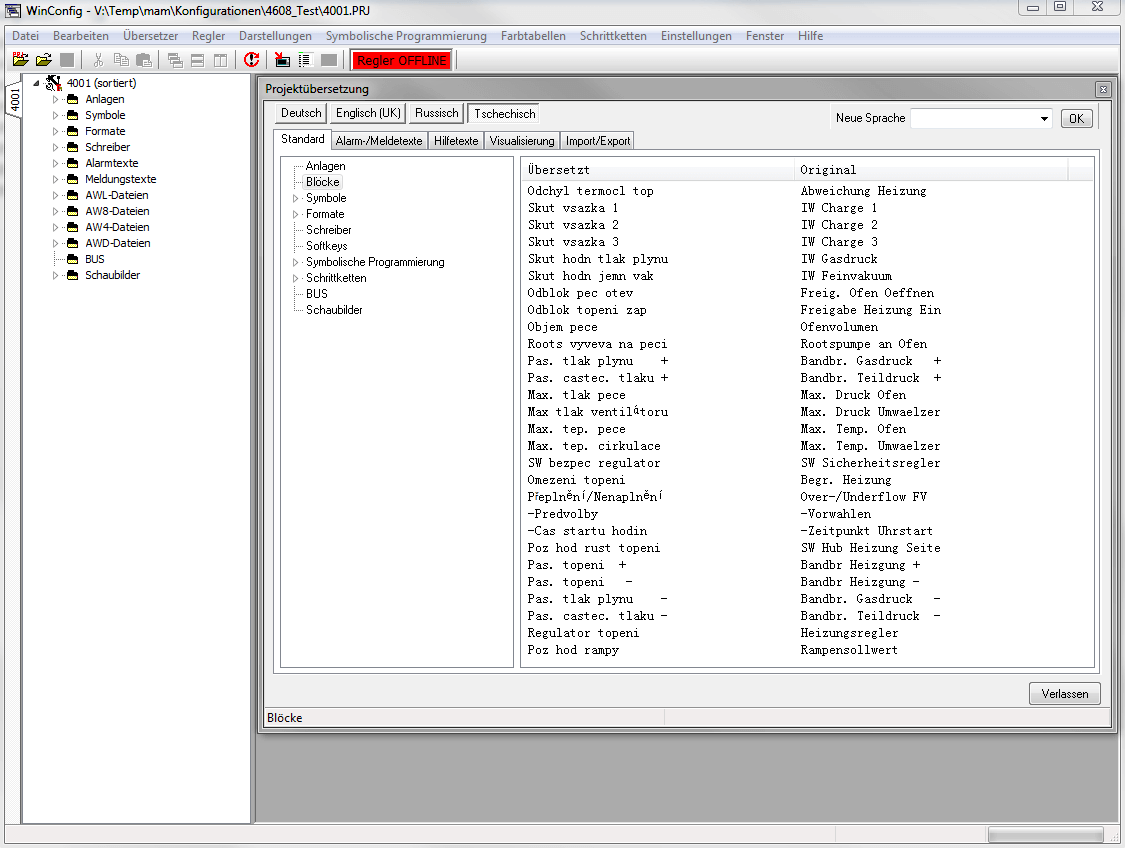Select the vertical 4001 side tab
This screenshot has width=1125, height=848.
pos(14,101)
